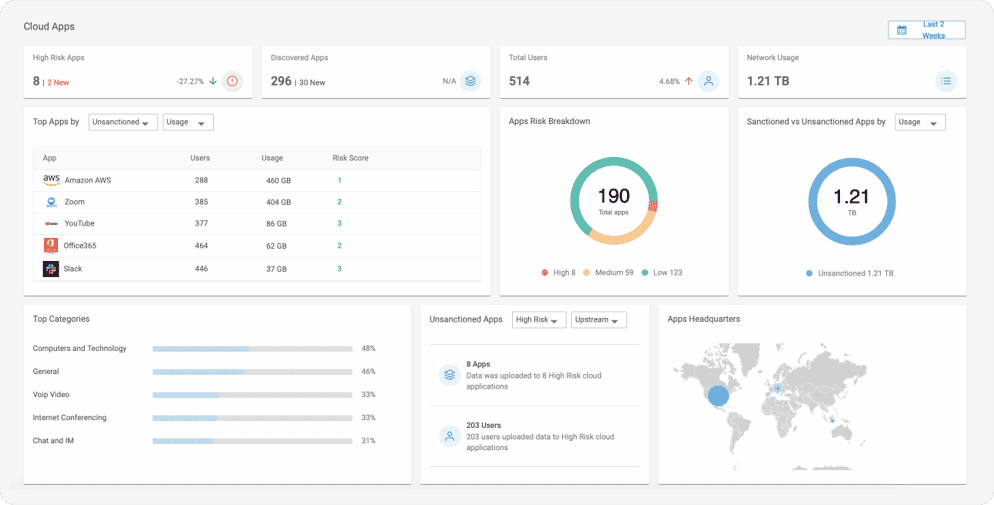Screen dimensions: 994x505
Task: Click the Slack app icon
Action: point(51,269)
